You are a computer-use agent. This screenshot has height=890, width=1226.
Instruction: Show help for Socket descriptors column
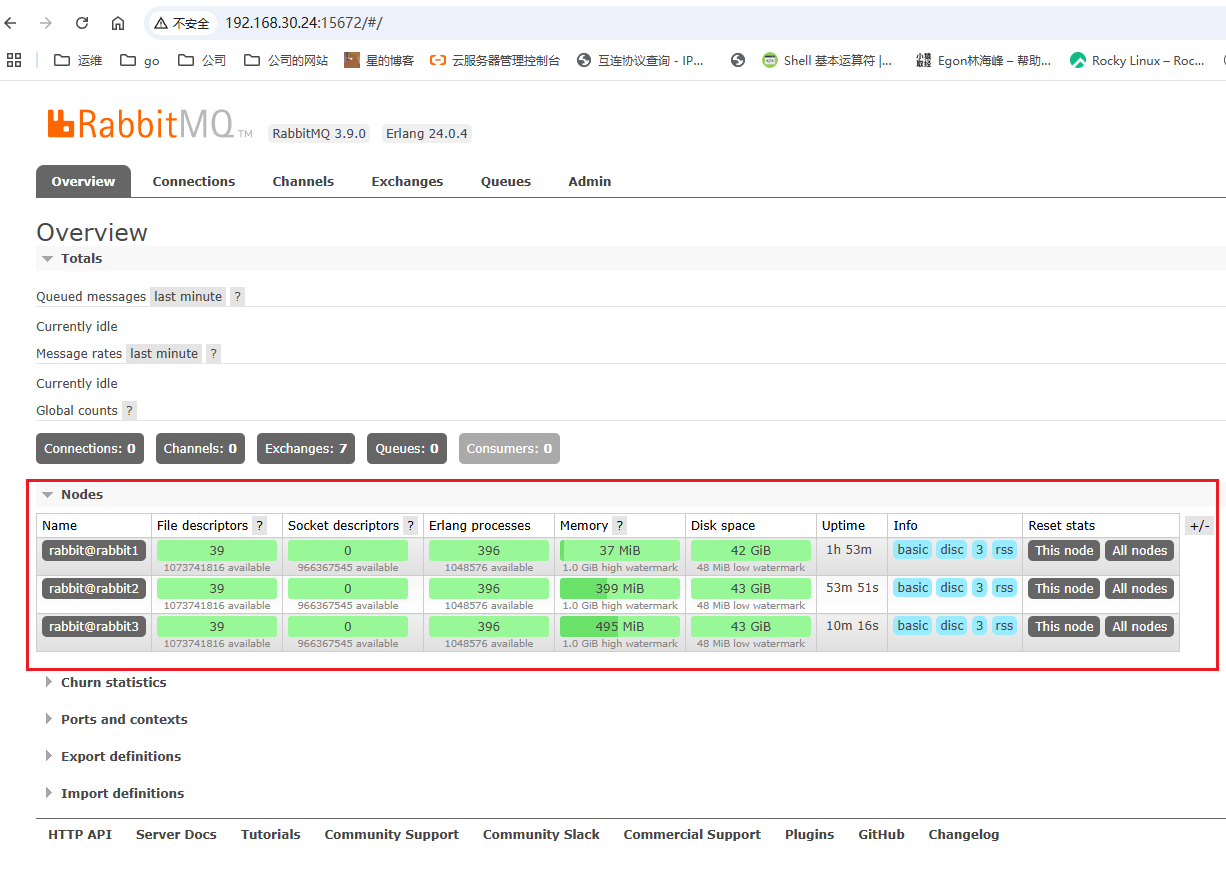410,526
